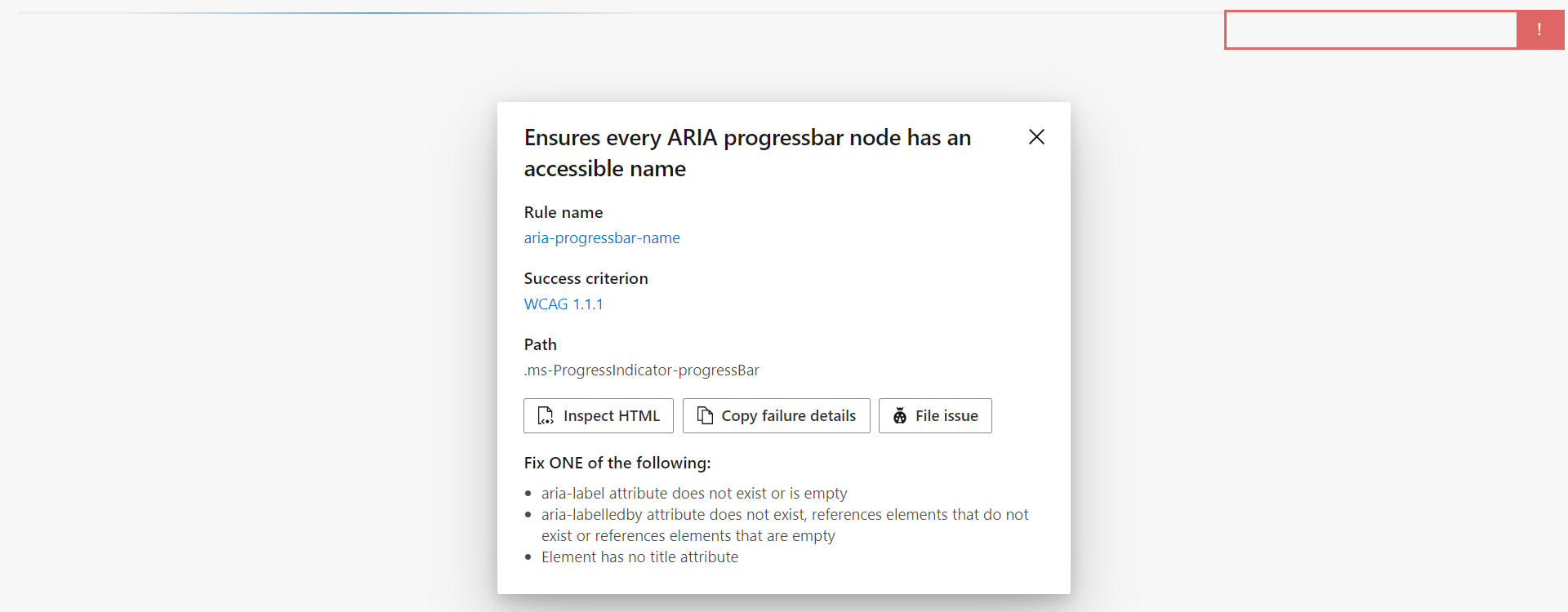Click the dialog title about ARIA progressbar names
Screen dimensions: 1568x612
point(747,153)
